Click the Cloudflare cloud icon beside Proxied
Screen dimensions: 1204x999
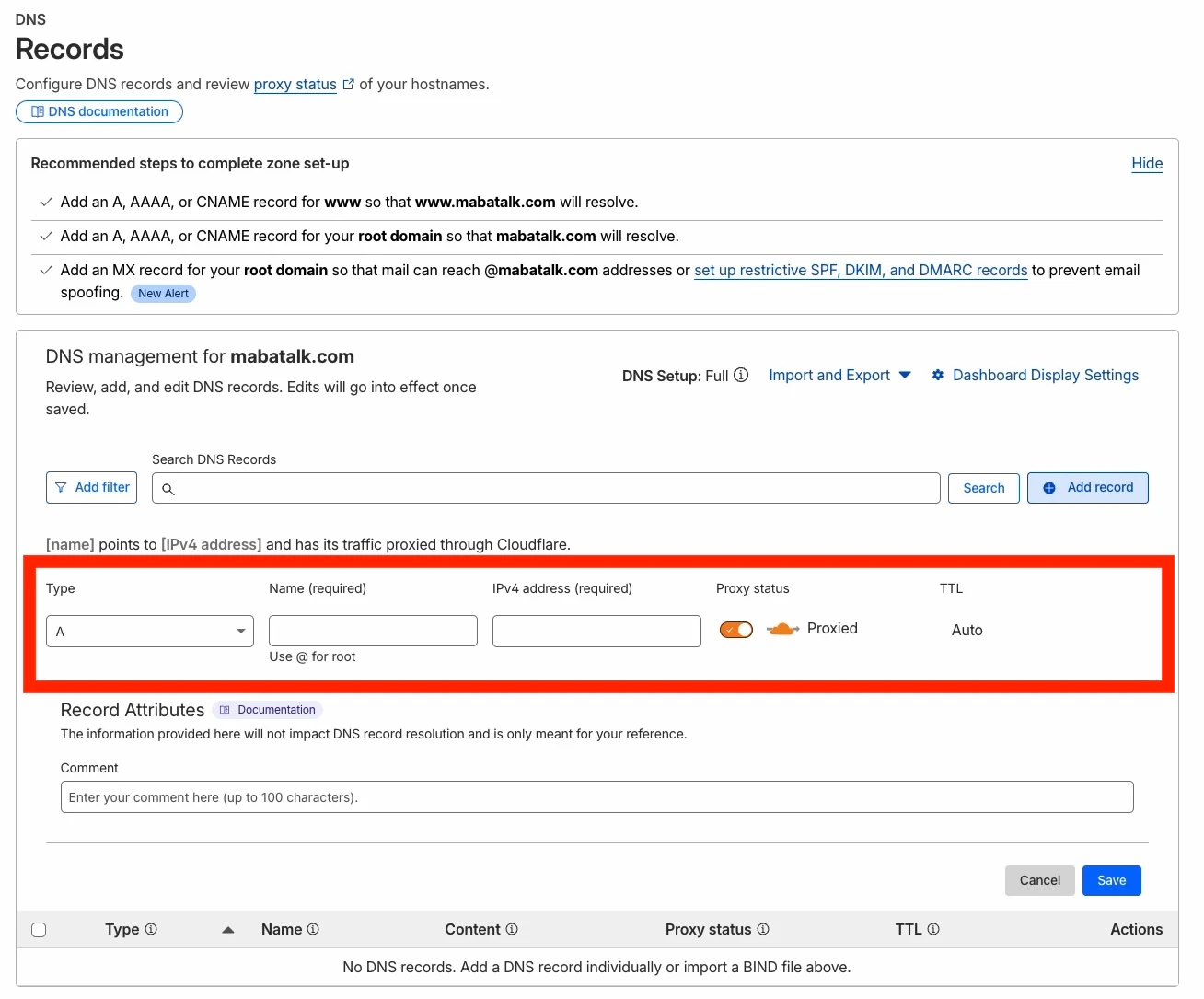(x=781, y=629)
